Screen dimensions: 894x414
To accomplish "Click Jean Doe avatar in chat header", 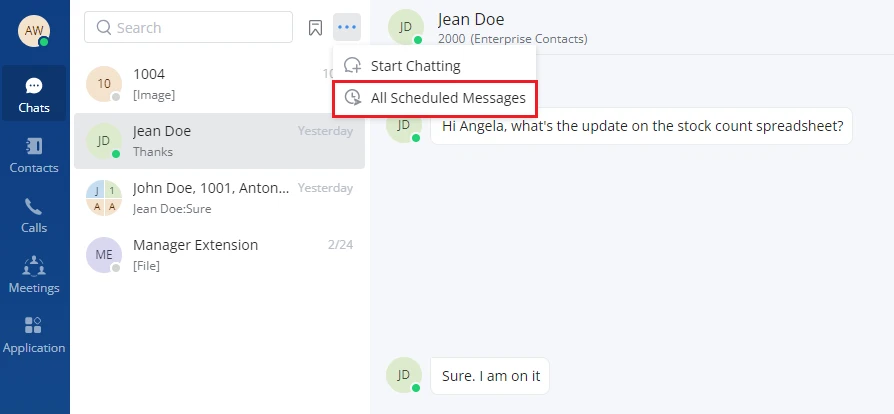I will pos(405,27).
